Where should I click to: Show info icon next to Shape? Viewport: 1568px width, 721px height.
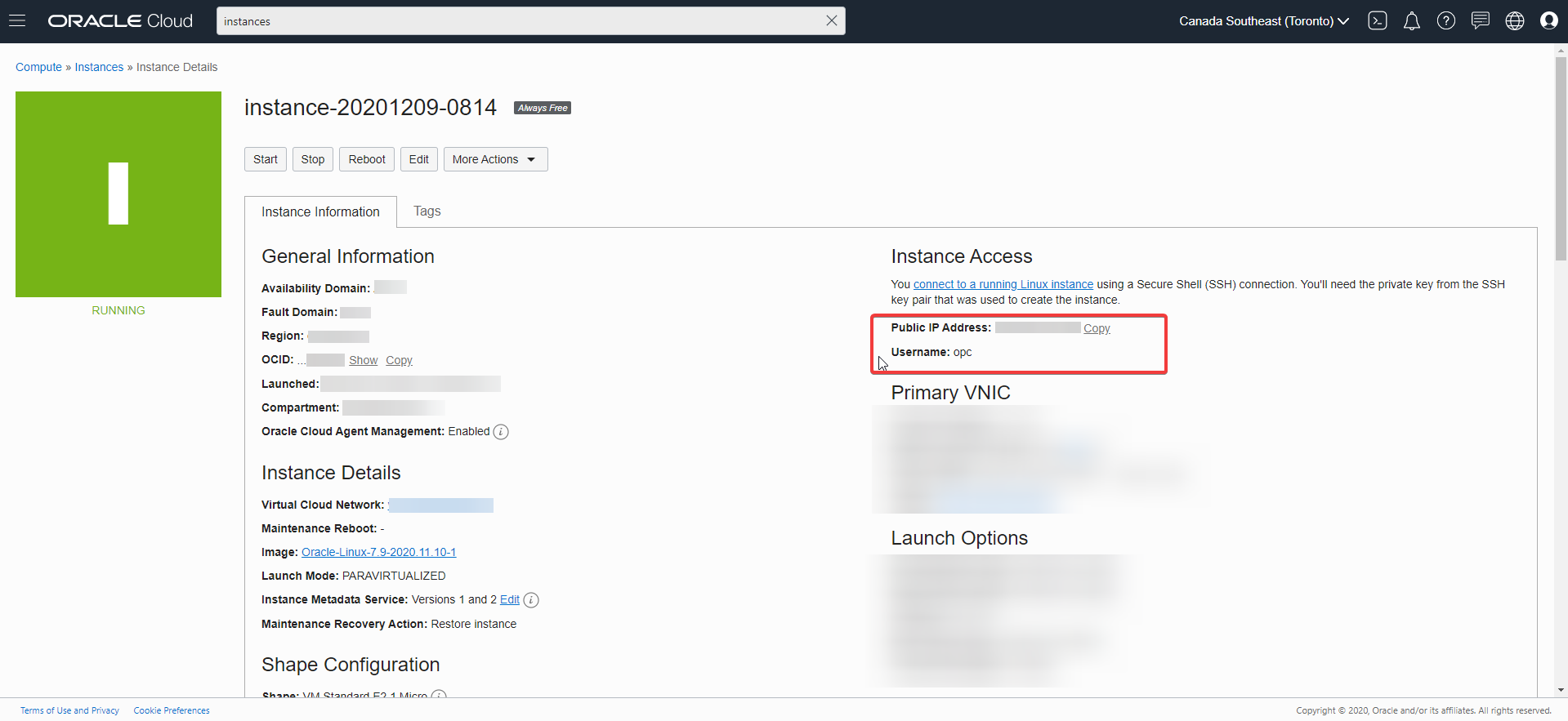tap(439, 695)
